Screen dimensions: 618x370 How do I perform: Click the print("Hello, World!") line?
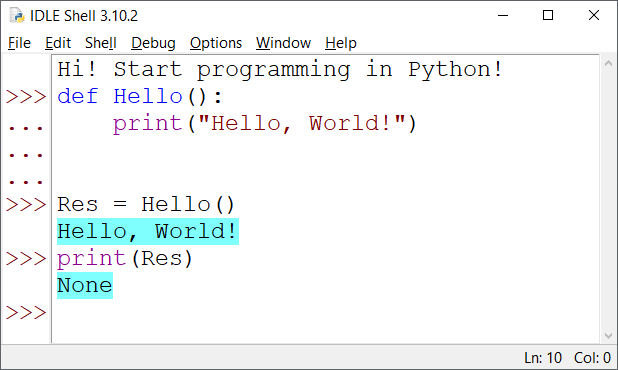(264, 124)
